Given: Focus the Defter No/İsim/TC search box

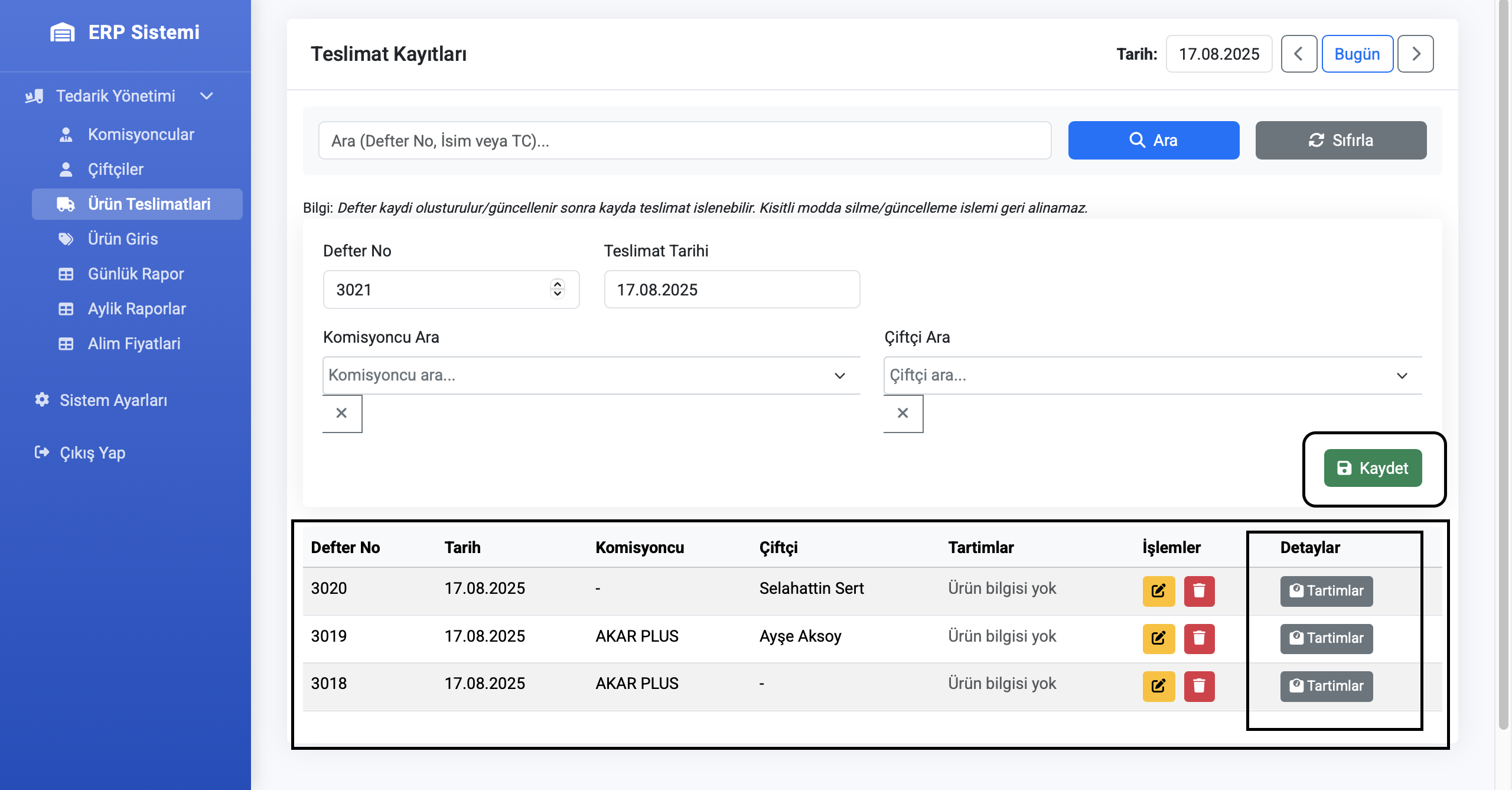Looking at the screenshot, I should [x=685, y=141].
